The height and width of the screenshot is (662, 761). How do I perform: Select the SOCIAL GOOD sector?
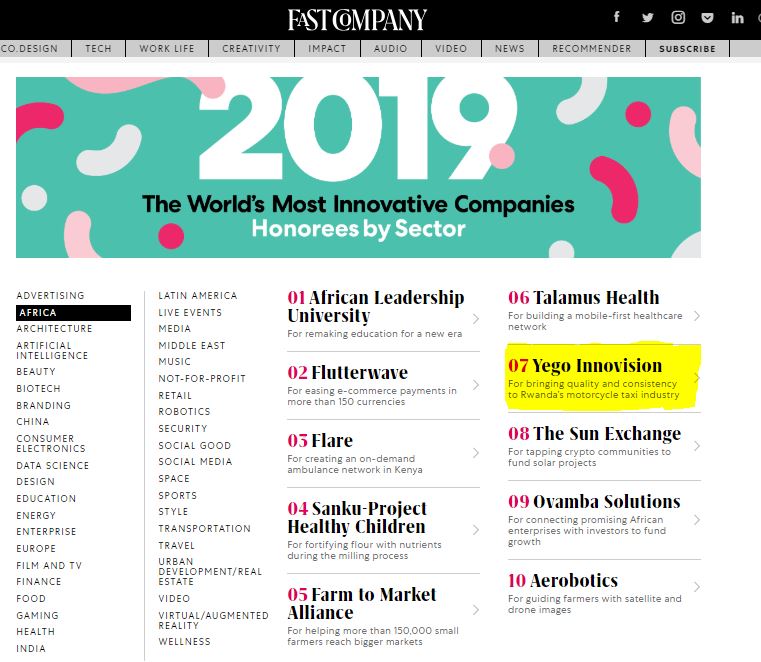click(195, 446)
